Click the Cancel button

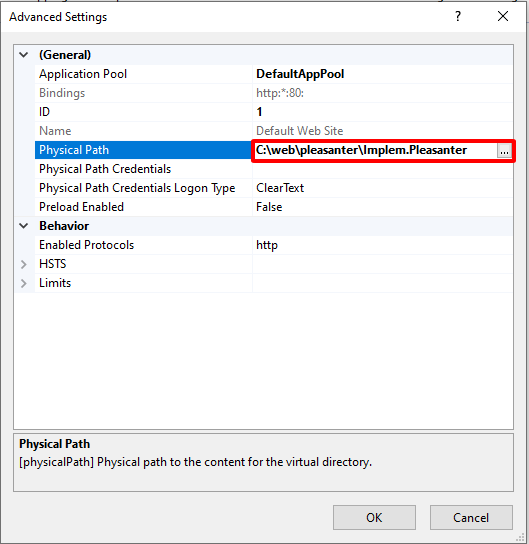click(471, 517)
